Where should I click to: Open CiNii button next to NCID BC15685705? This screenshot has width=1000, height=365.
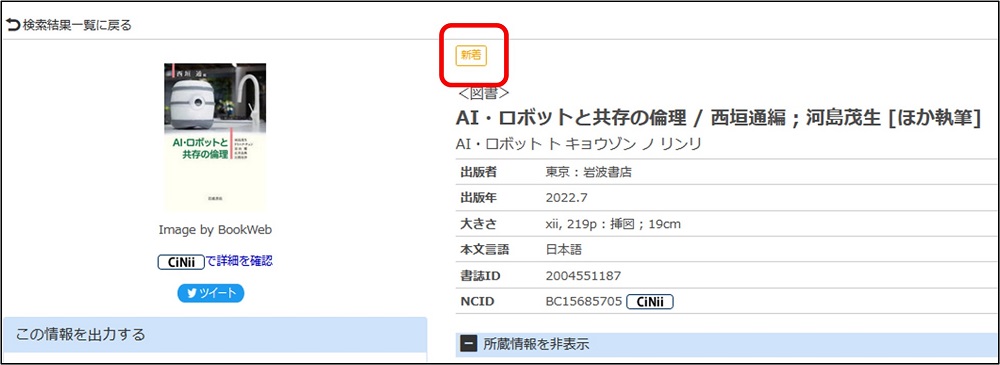click(650, 302)
